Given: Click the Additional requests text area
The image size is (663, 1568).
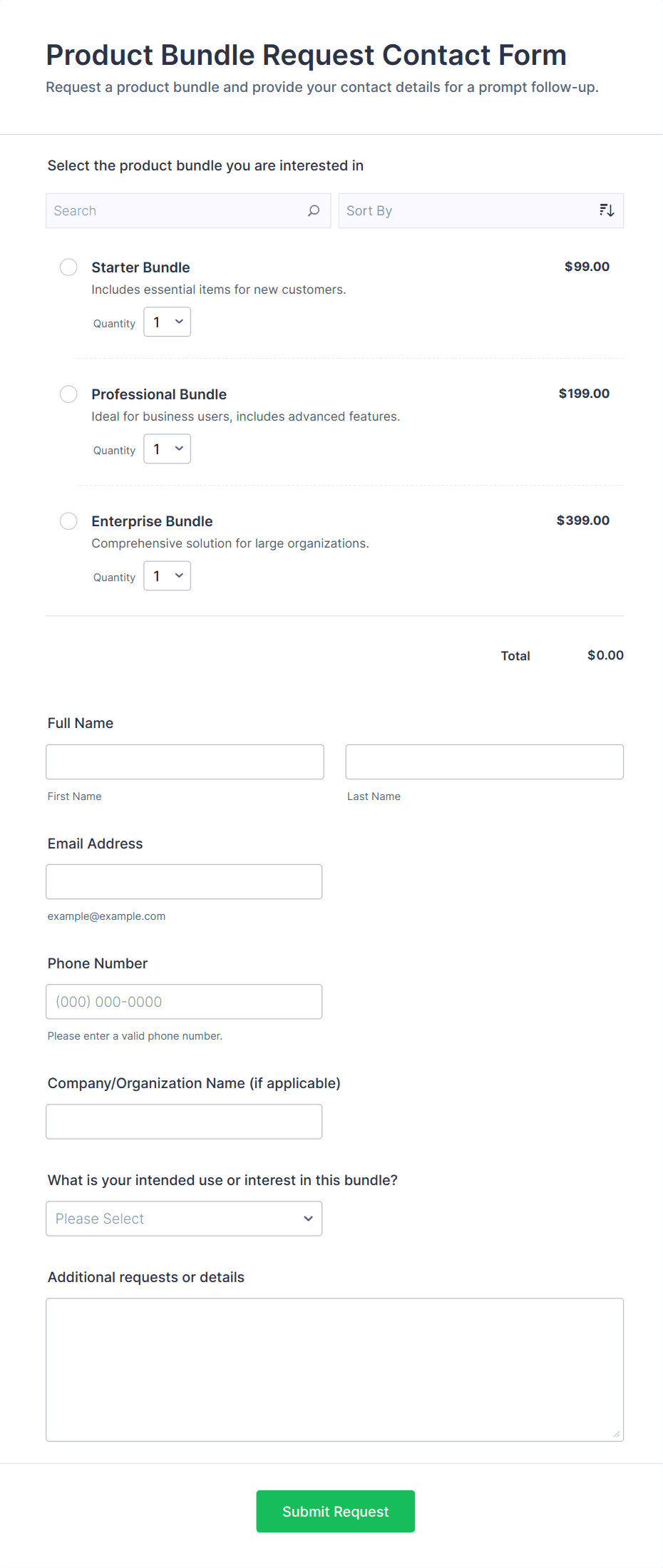Looking at the screenshot, I should [x=334, y=1369].
